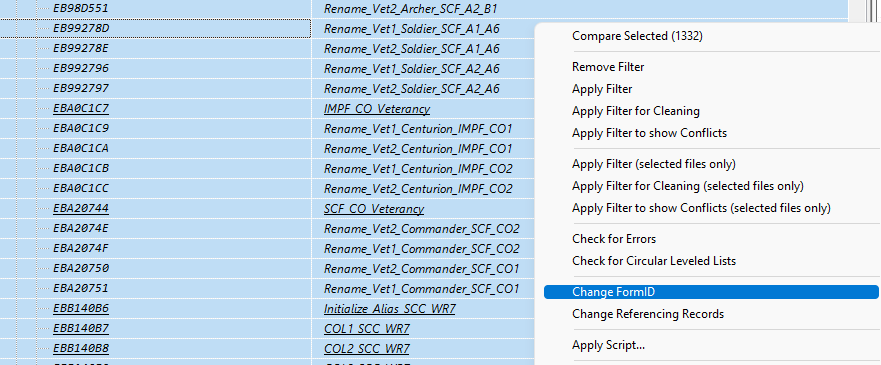Select tree row EBA0C1CA
881x365 pixels.
pos(81,148)
